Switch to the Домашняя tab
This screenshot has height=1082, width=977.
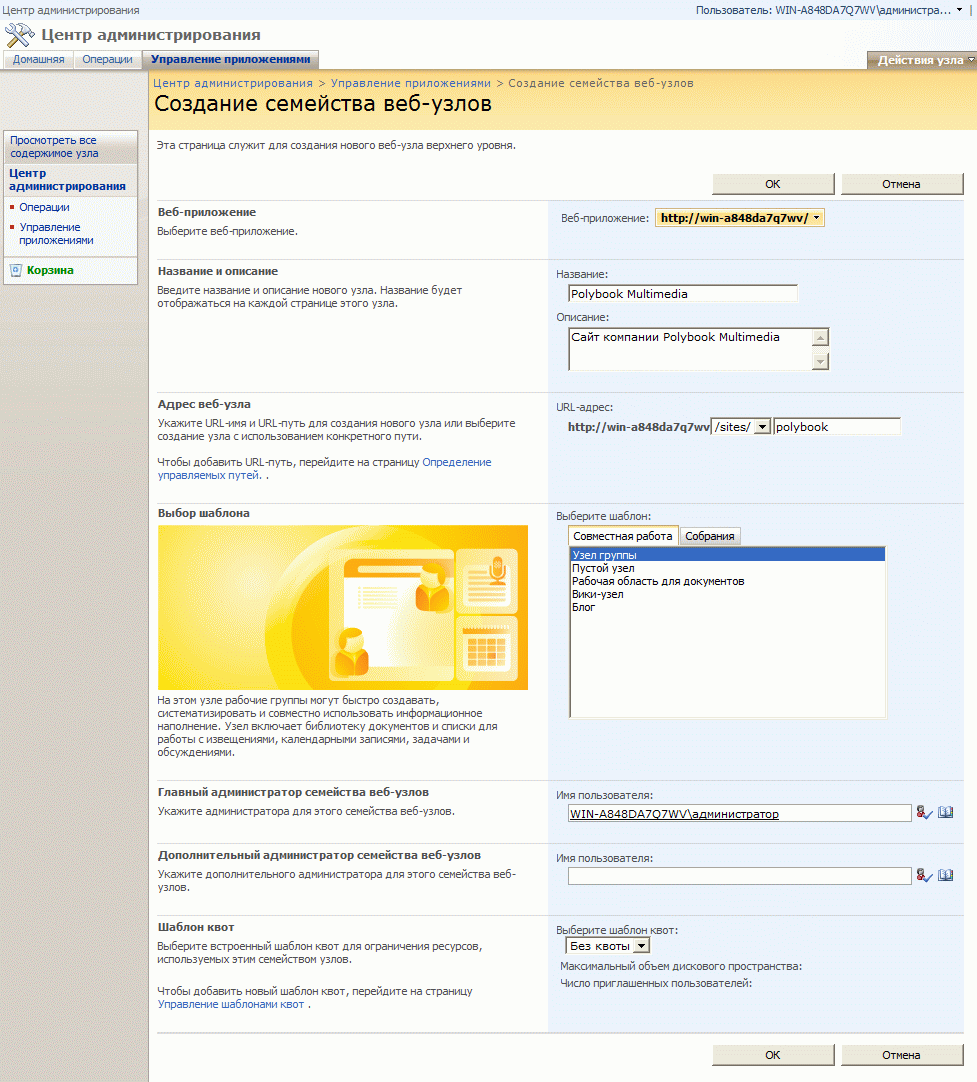point(39,59)
